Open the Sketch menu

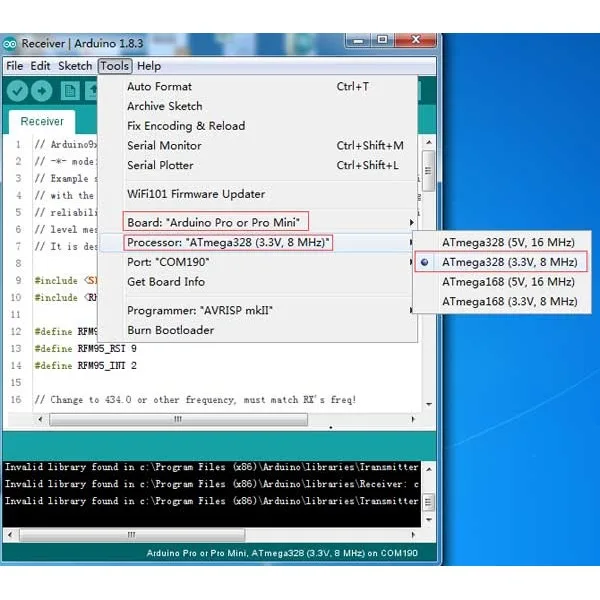pyautogui.click(x=75, y=66)
